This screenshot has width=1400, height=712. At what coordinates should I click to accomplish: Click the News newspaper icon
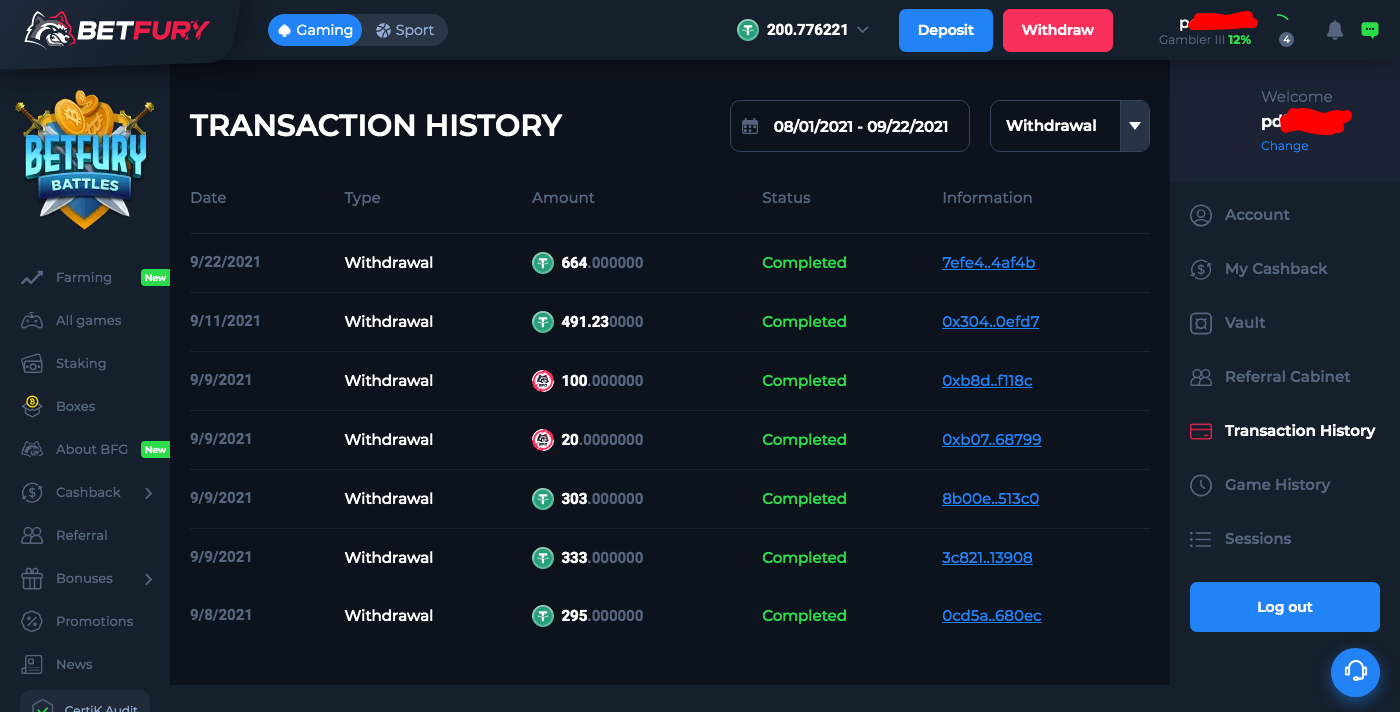point(32,665)
